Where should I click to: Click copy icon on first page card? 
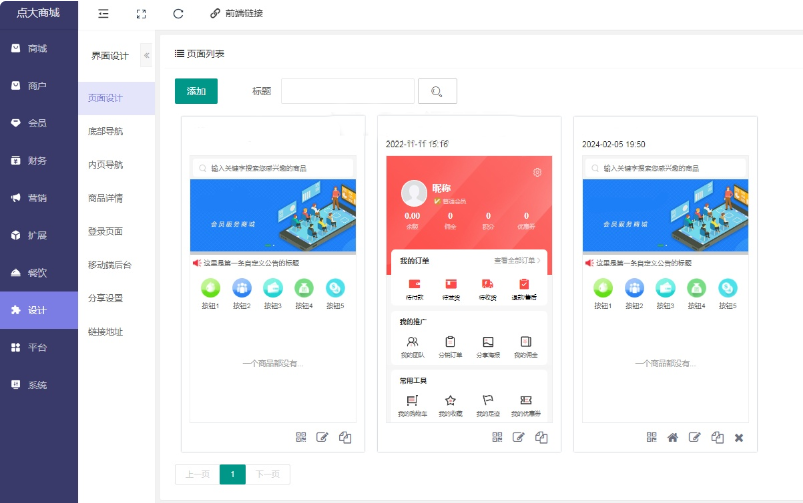pos(345,437)
